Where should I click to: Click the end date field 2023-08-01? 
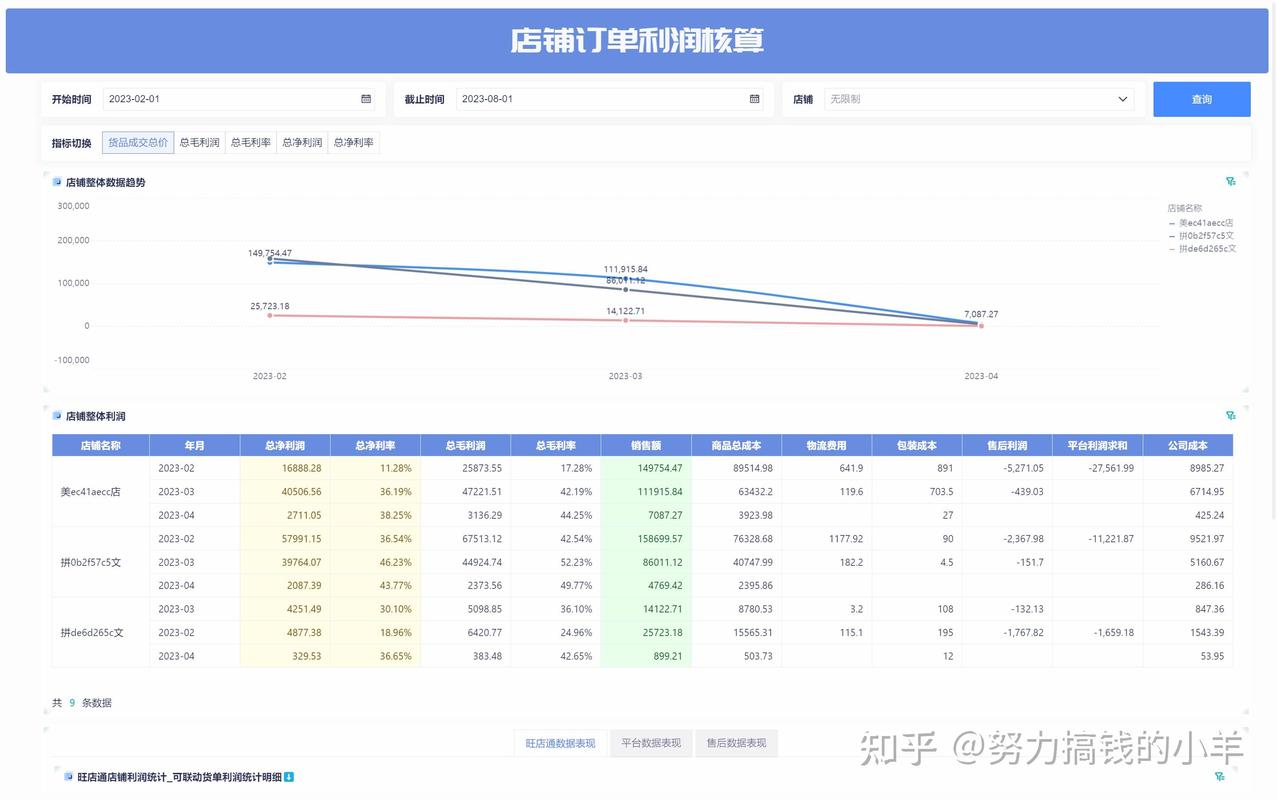tap(610, 99)
